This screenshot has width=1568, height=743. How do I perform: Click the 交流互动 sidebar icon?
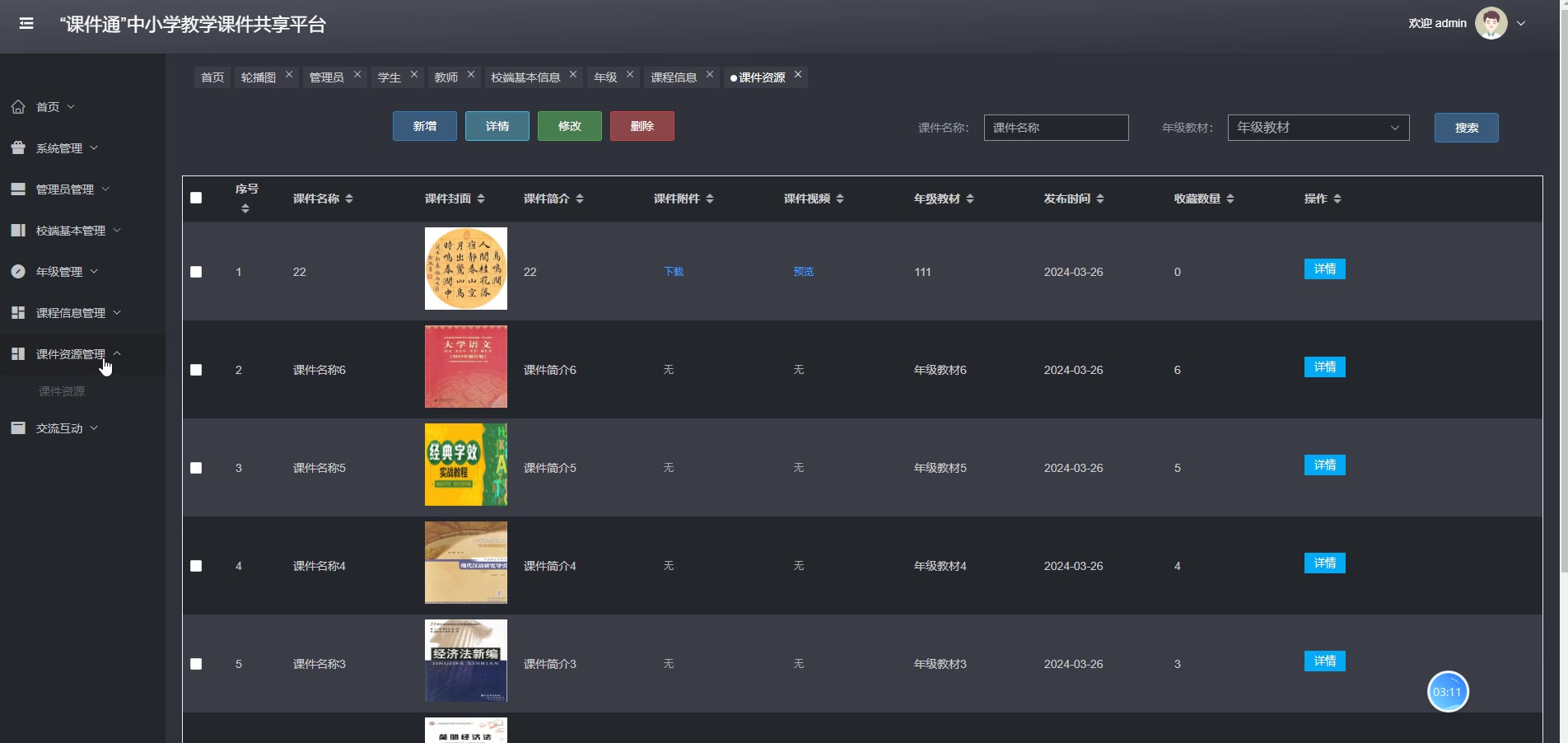tap(18, 428)
